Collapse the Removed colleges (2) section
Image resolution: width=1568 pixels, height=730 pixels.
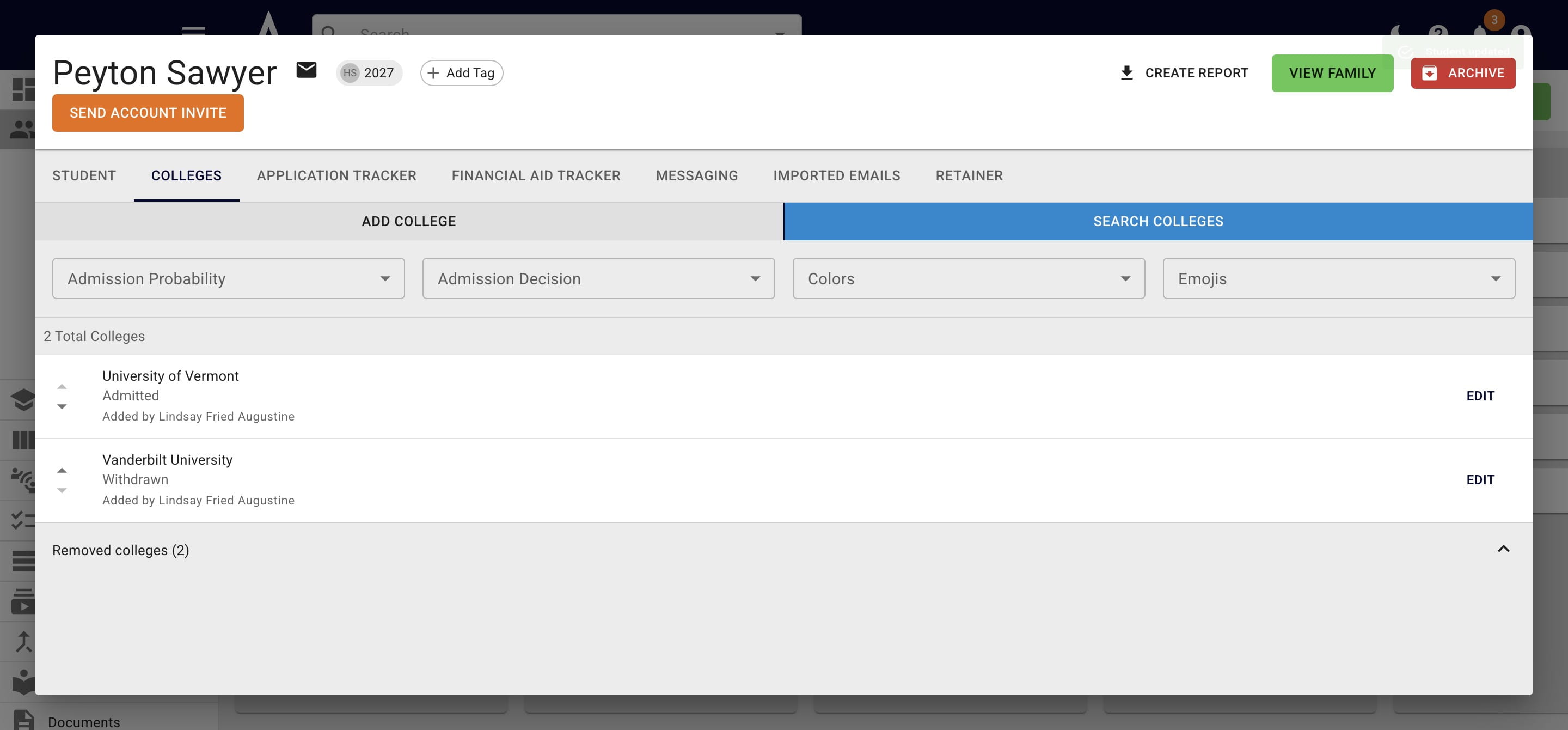coord(1503,549)
